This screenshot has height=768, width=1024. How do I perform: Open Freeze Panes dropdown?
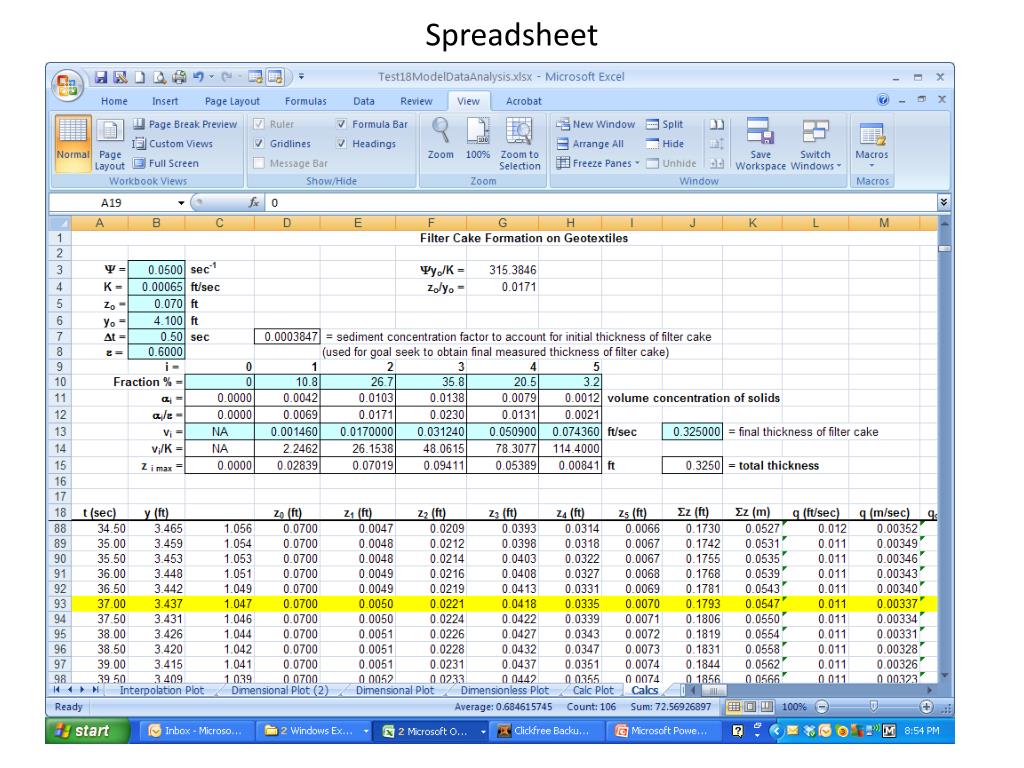598,163
